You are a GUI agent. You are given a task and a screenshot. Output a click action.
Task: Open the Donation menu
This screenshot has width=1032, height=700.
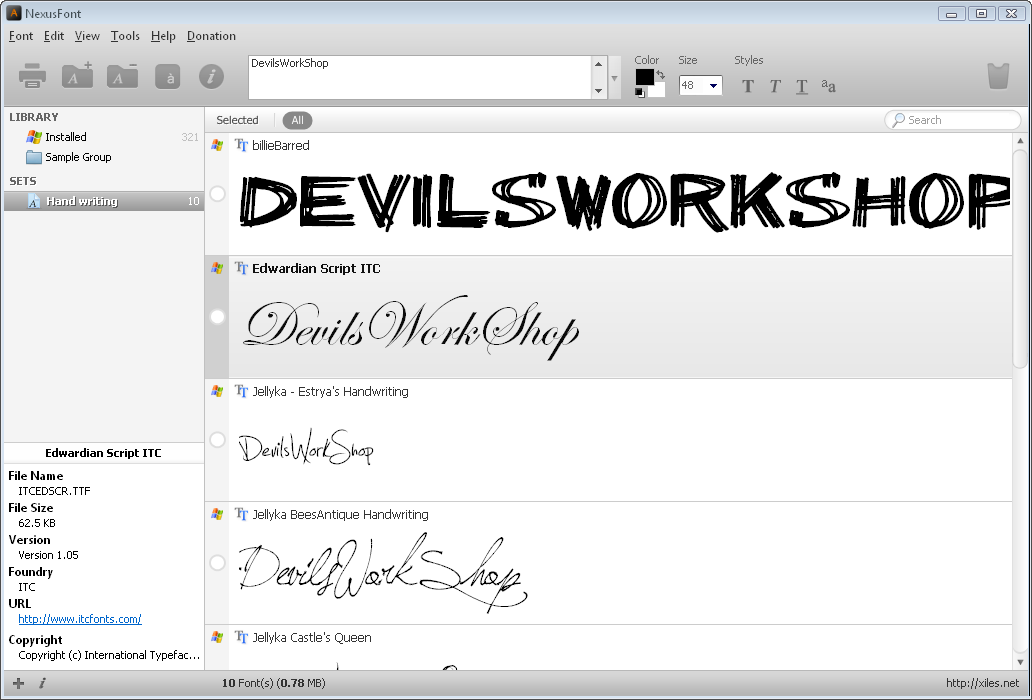[211, 36]
